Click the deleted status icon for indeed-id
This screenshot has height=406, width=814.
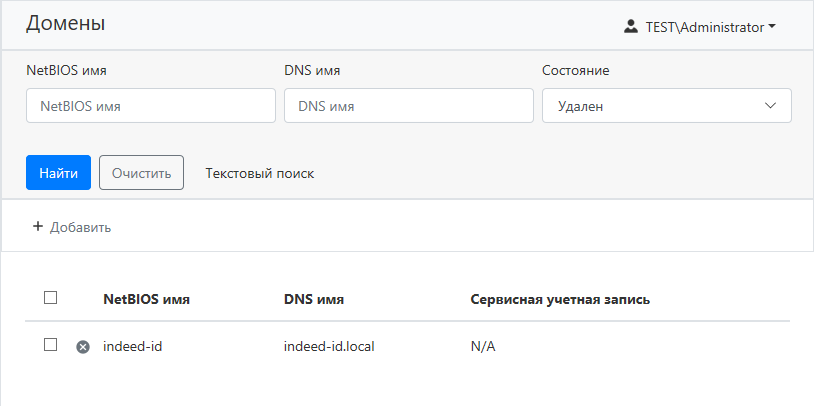pos(83,346)
